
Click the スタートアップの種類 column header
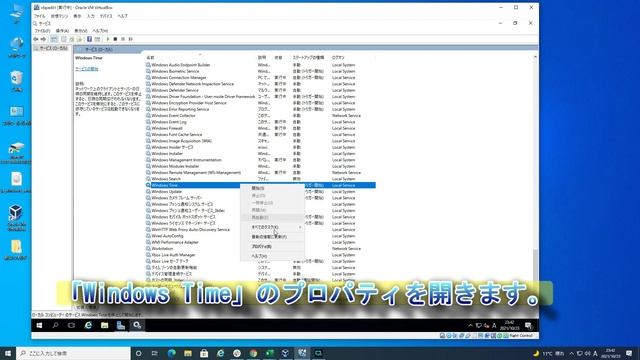308,58
